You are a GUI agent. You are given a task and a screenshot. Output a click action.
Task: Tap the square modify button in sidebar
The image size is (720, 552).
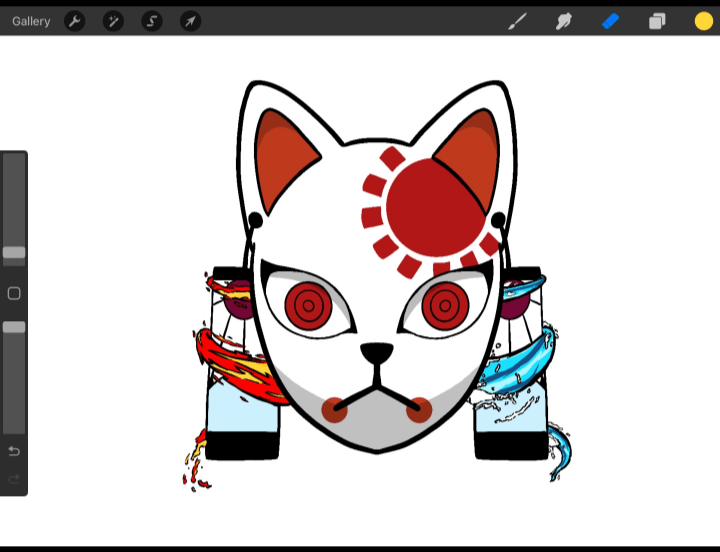tap(14, 293)
